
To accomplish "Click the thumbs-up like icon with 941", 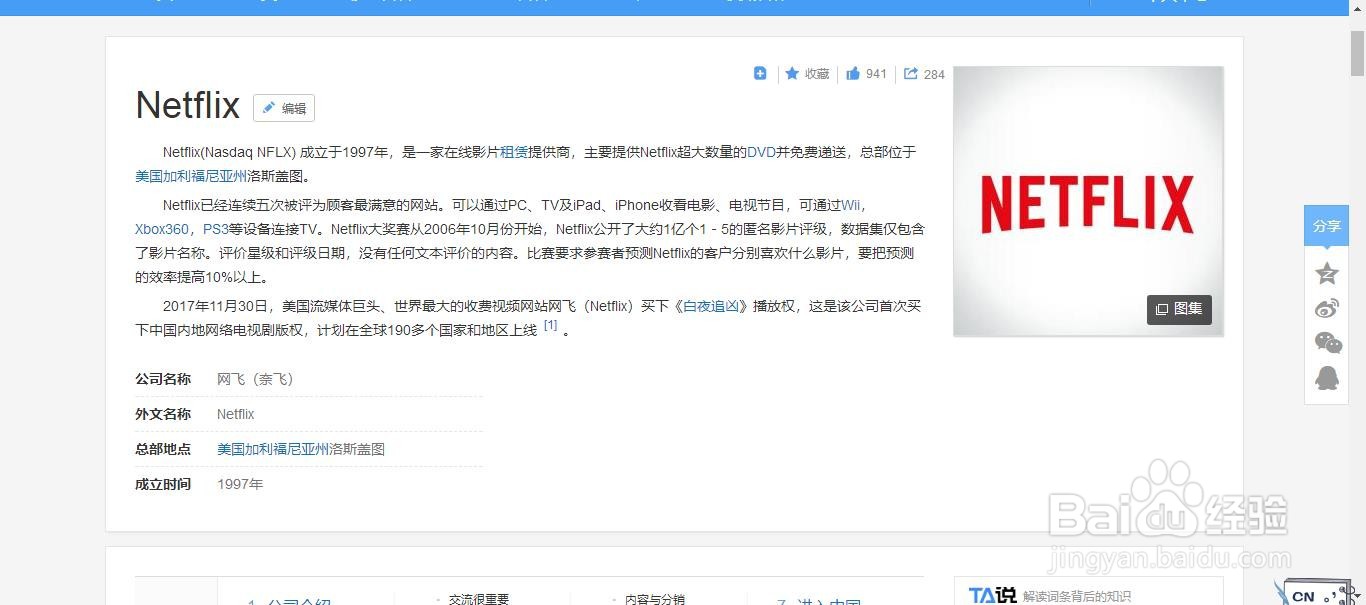I will pos(866,73).
